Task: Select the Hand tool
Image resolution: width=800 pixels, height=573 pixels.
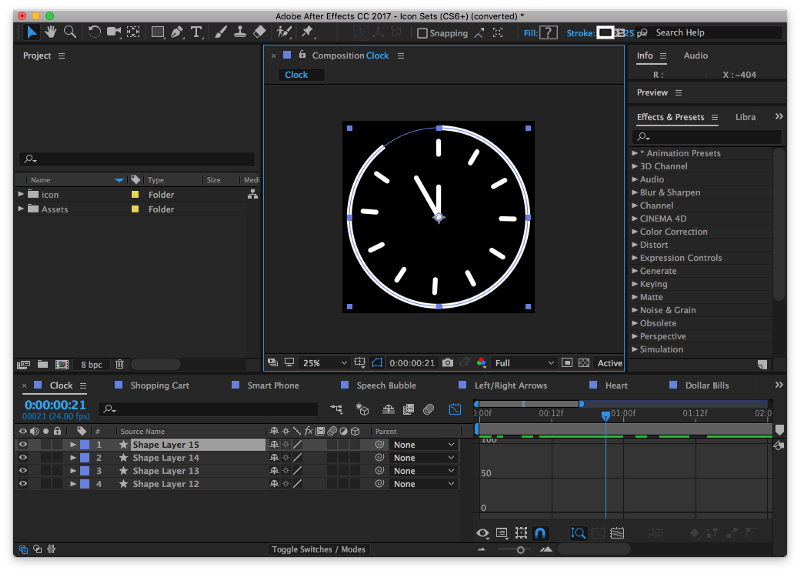Action: click(x=51, y=32)
